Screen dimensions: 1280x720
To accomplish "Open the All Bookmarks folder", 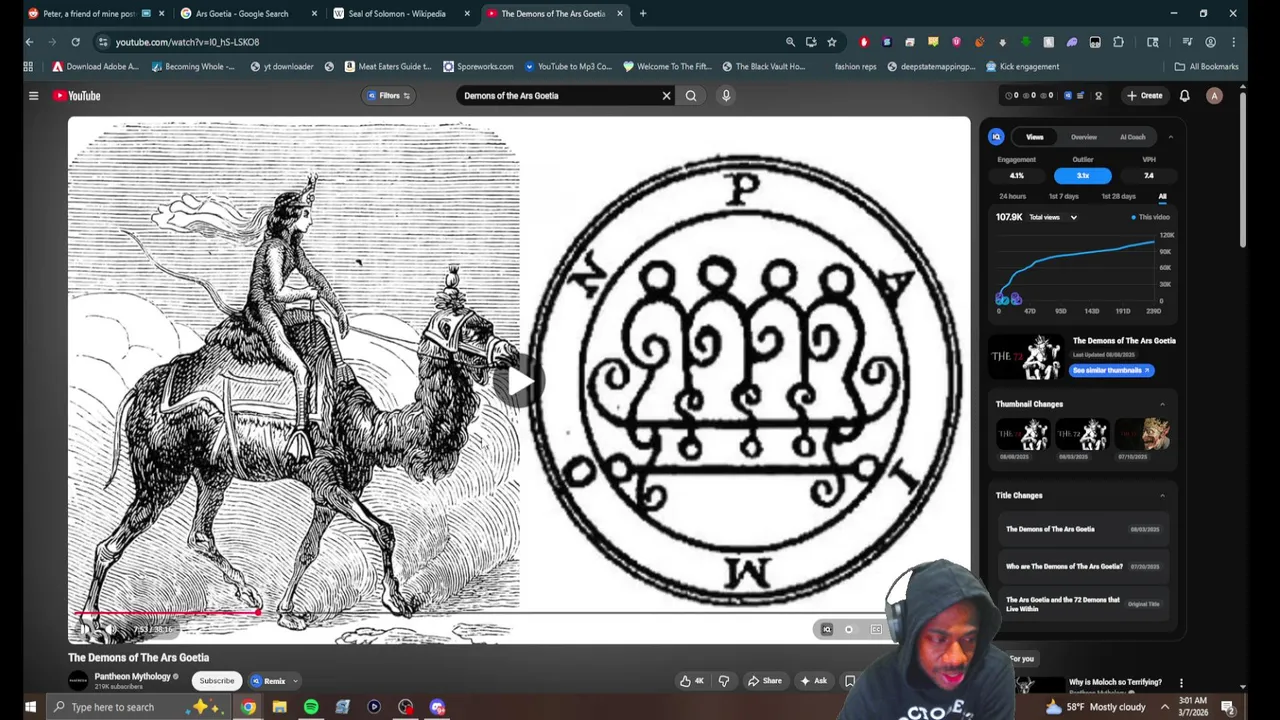I will pyautogui.click(x=1206, y=67).
